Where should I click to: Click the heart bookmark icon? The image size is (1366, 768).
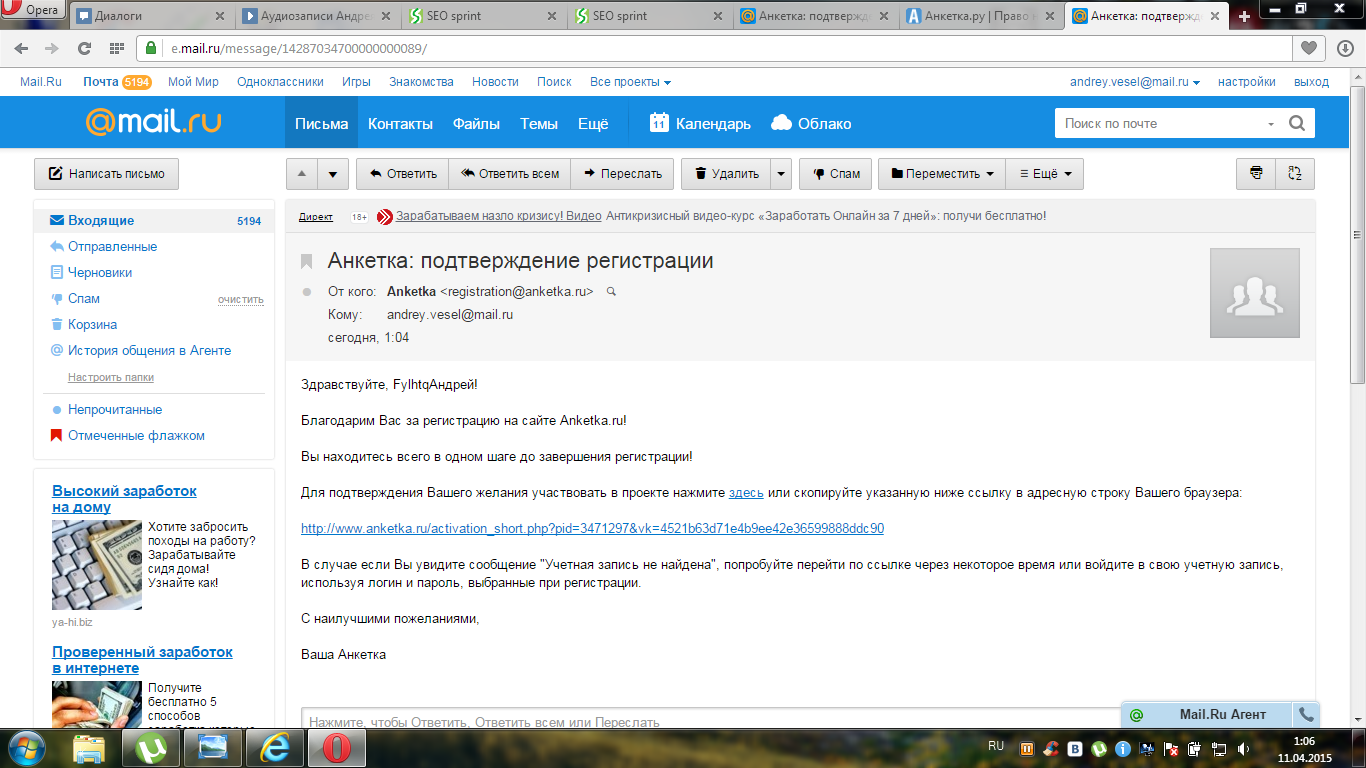[x=1308, y=48]
